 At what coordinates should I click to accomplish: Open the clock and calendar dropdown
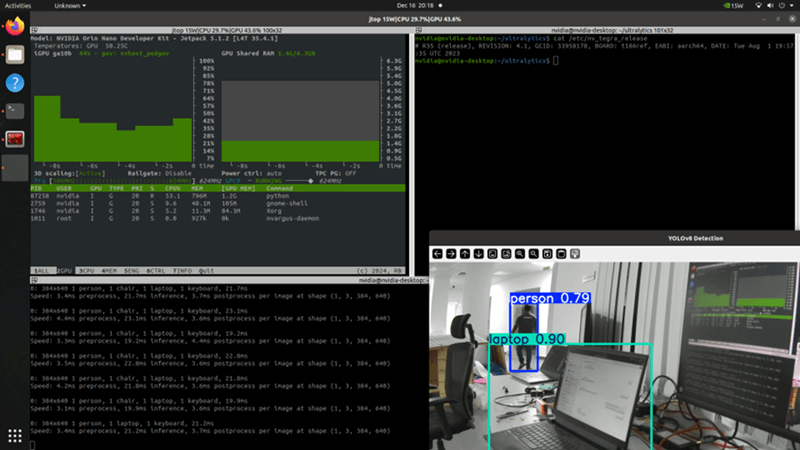399,5
